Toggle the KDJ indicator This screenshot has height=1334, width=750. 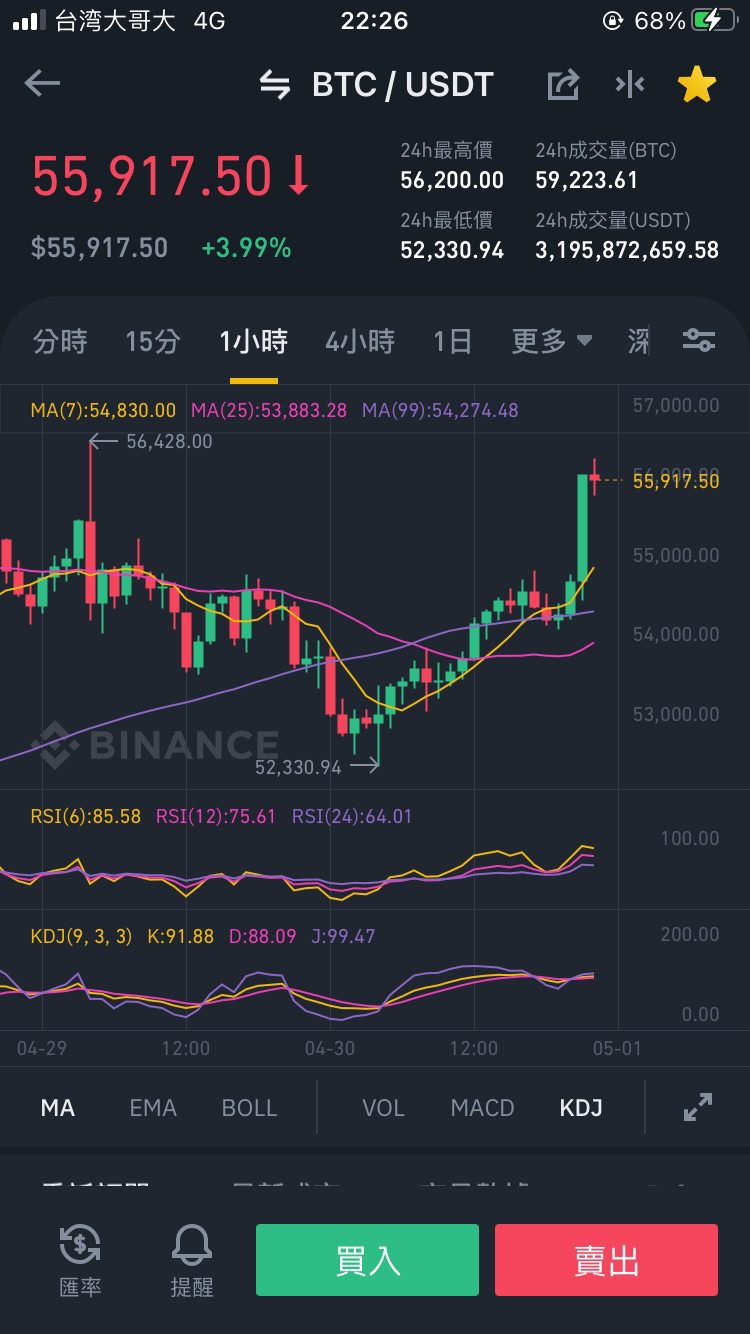point(581,1108)
